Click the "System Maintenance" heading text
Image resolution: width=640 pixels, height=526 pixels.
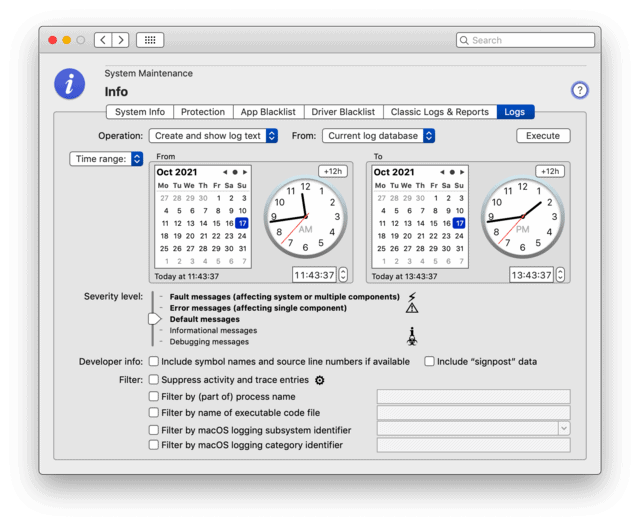tap(149, 73)
